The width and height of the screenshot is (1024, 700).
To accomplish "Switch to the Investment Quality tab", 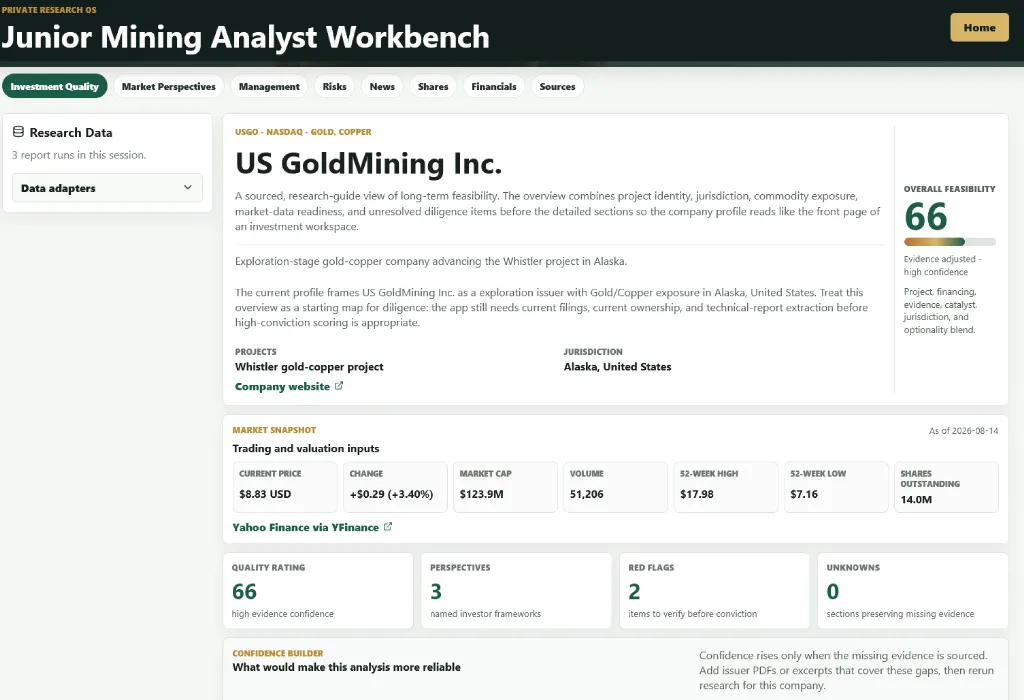I will tap(55, 86).
